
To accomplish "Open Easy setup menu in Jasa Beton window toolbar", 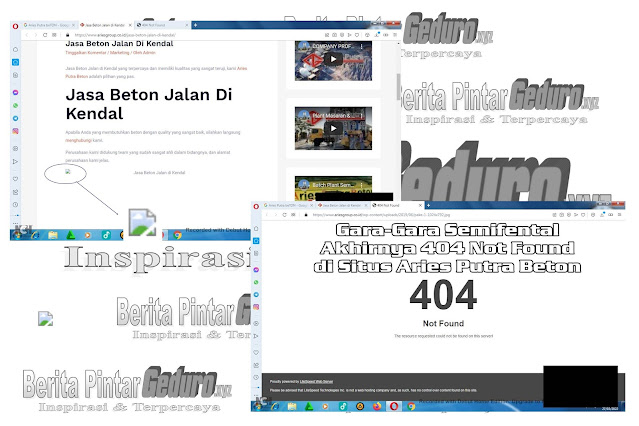I will pos(394,35).
